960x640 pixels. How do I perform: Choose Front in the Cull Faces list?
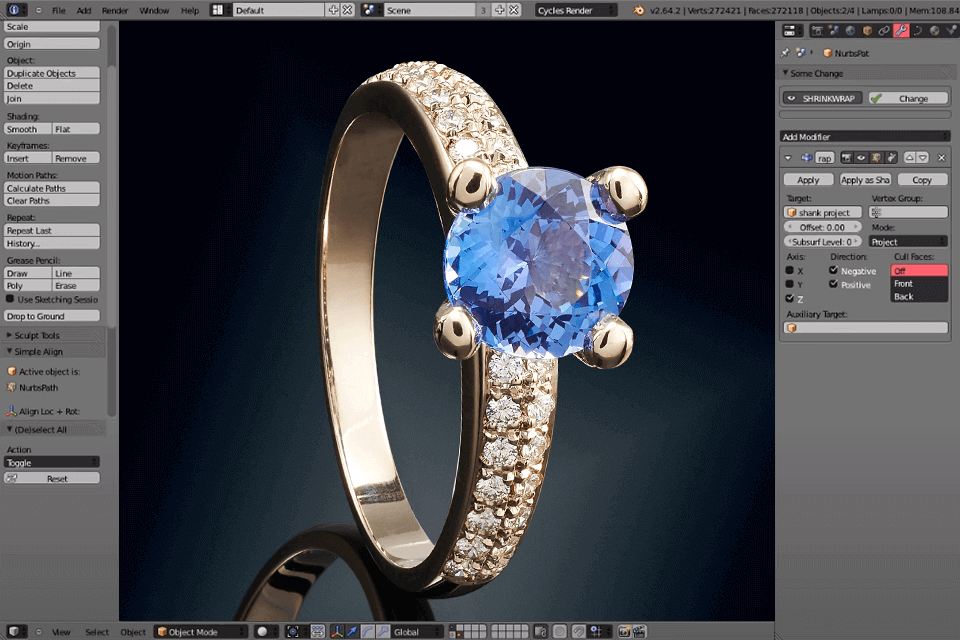pyautogui.click(x=917, y=283)
